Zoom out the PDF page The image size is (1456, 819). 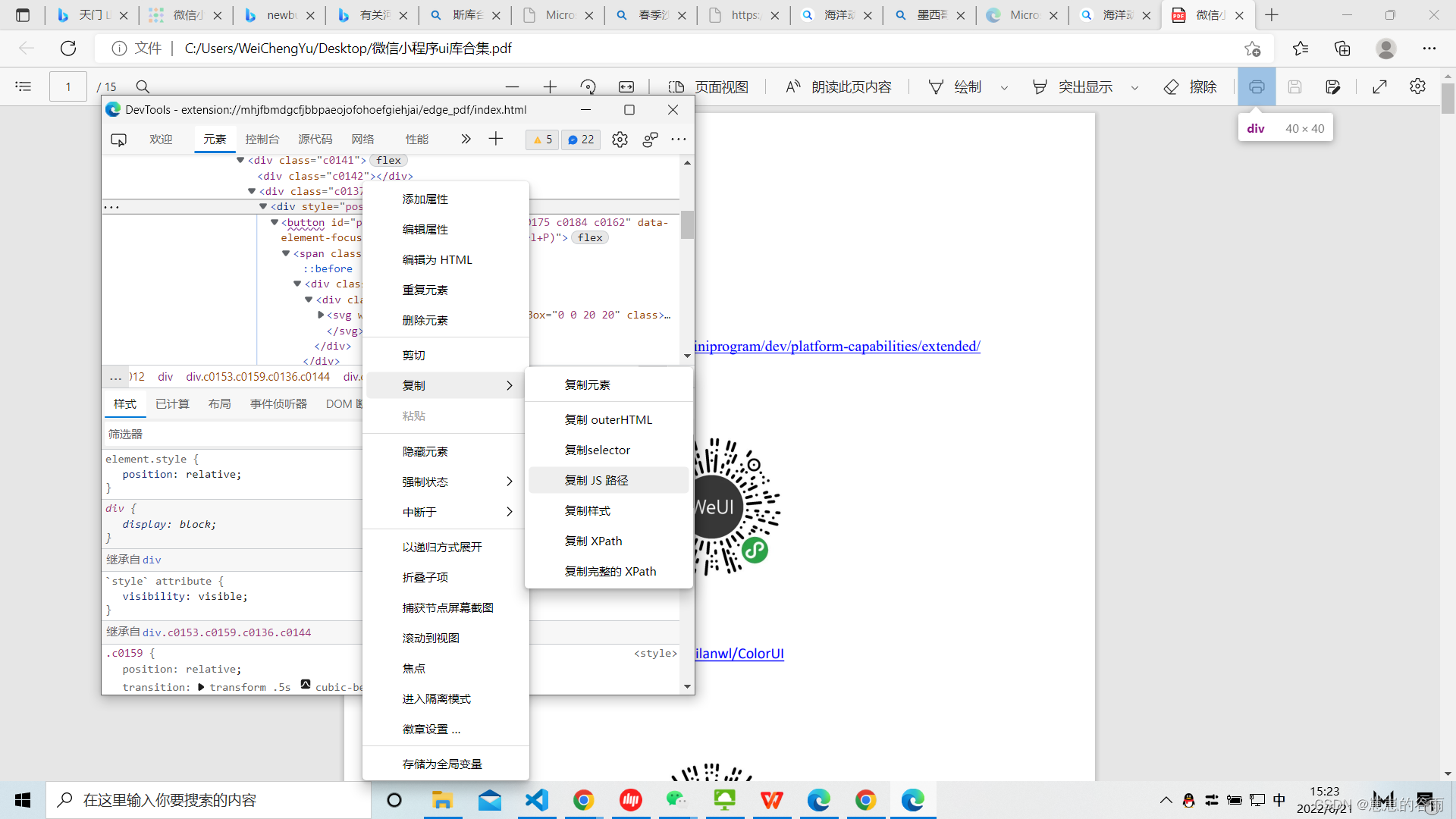513,87
